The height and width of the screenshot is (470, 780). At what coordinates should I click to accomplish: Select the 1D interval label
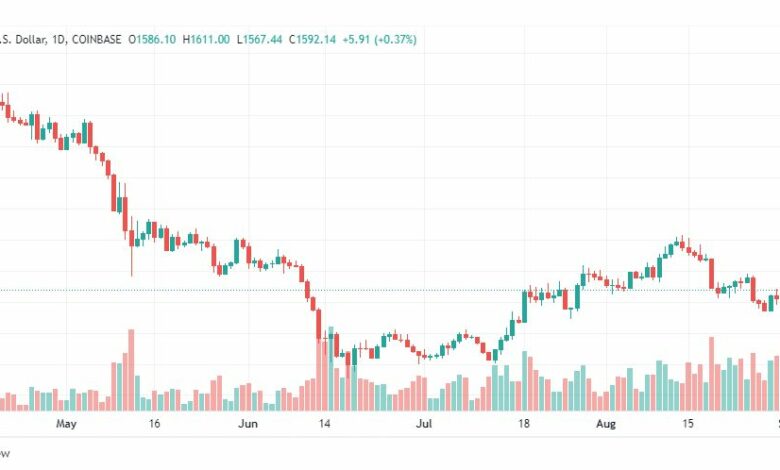[x=59, y=39]
